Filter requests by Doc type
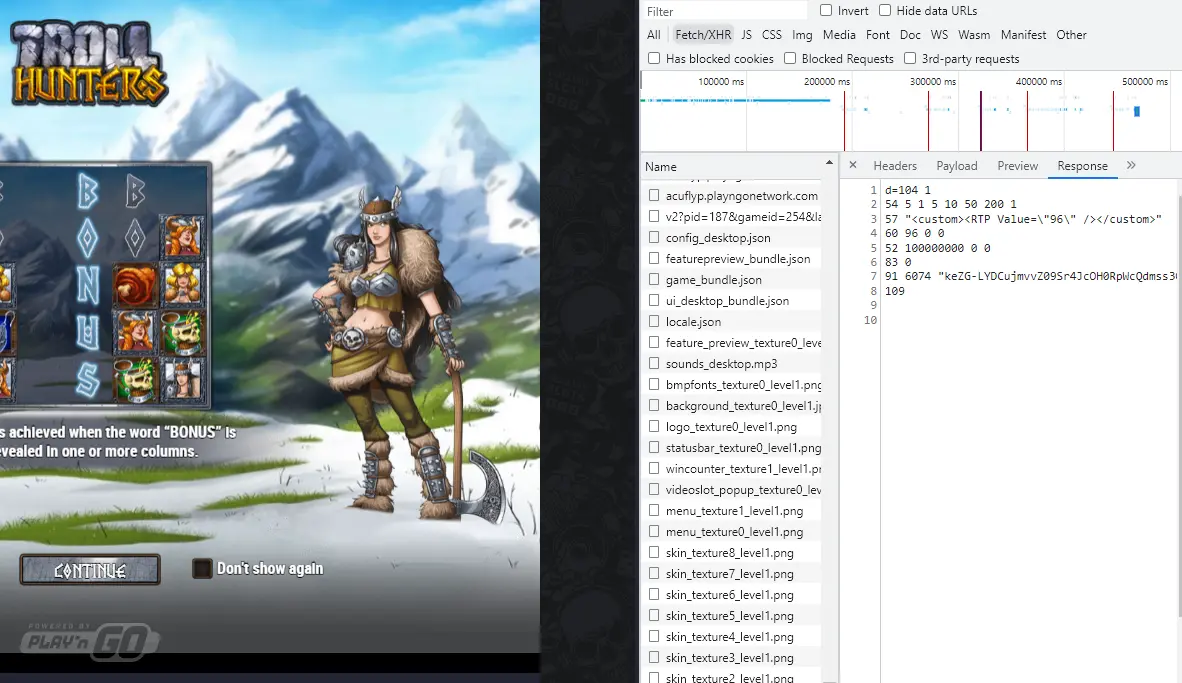Screen dimensions: 1182x683 tap(910, 35)
